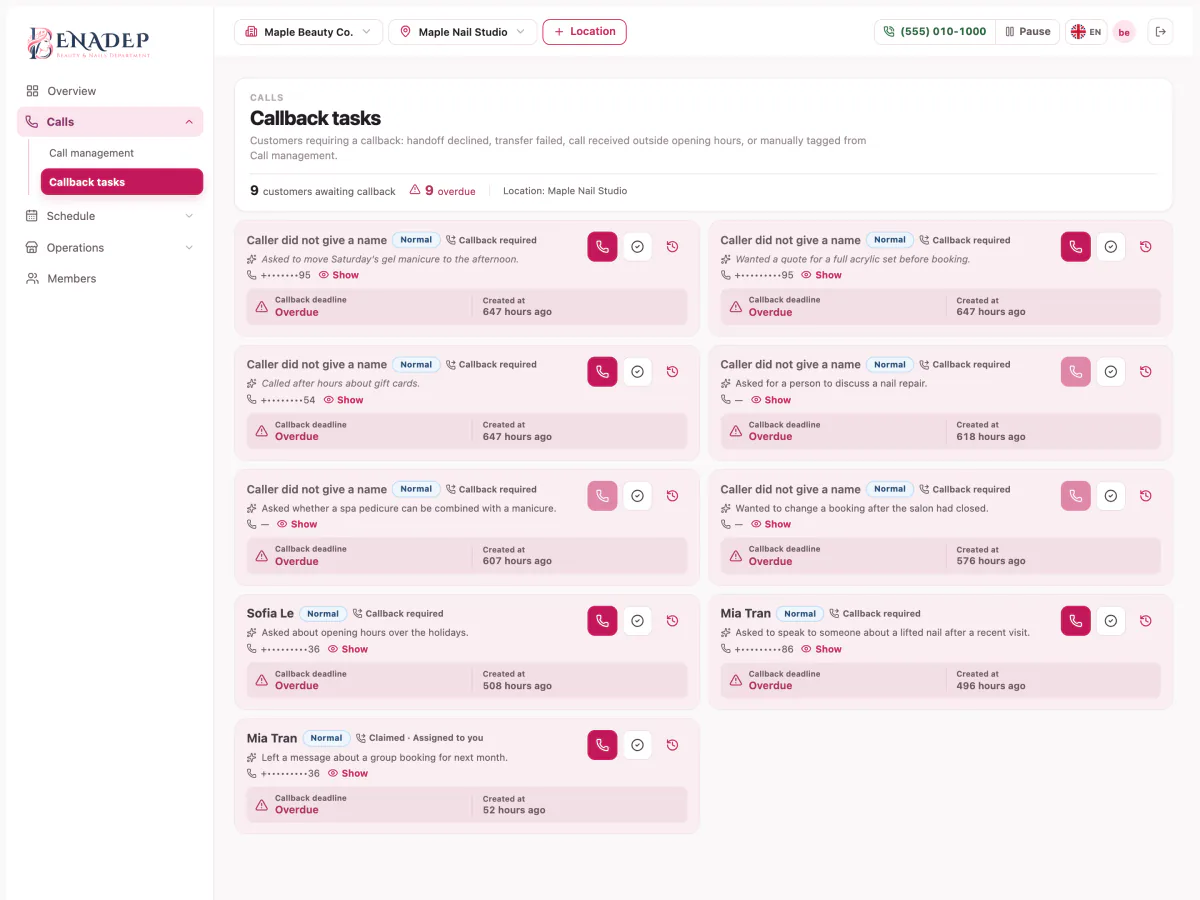Complete the spa pedicure callback task
This screenshot has height=900, width=1200.
[637, 496]
